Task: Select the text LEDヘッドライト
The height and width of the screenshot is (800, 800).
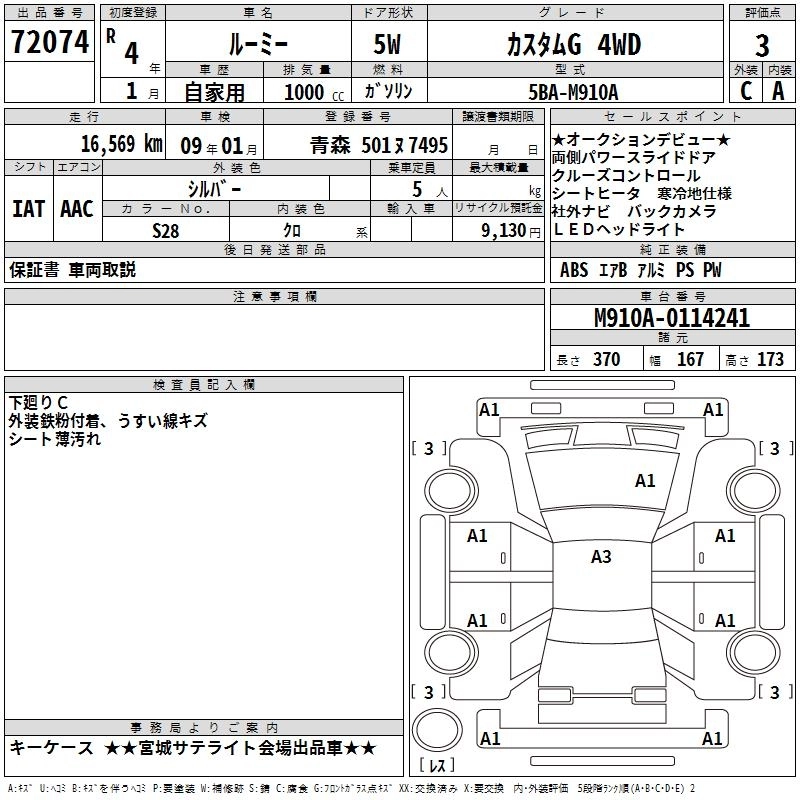Action: tap(618, 230)
